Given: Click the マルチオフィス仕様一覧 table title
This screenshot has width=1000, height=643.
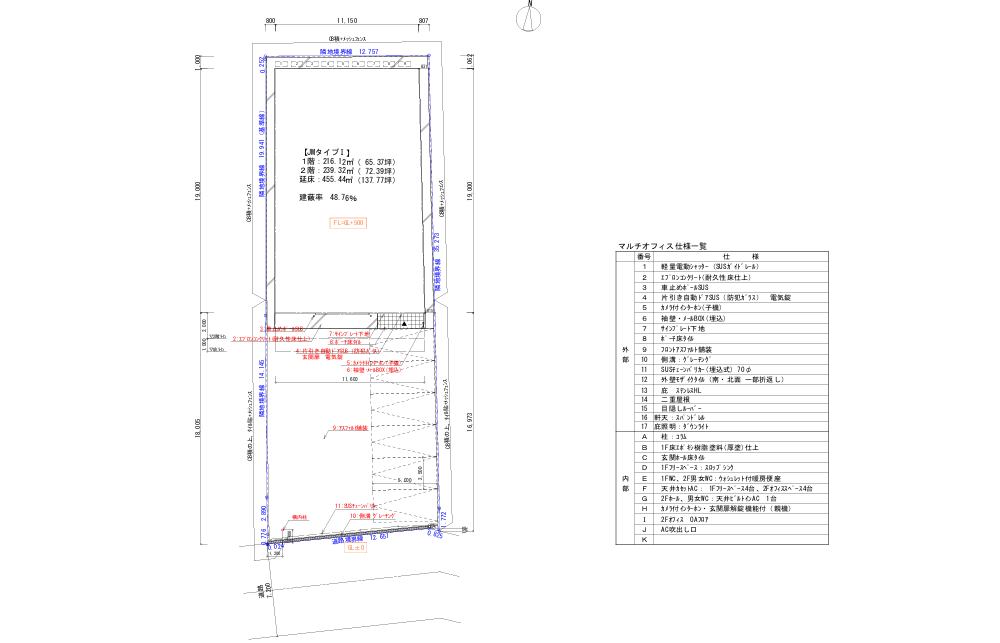Looking at the screenshot, I should [662, 246].
